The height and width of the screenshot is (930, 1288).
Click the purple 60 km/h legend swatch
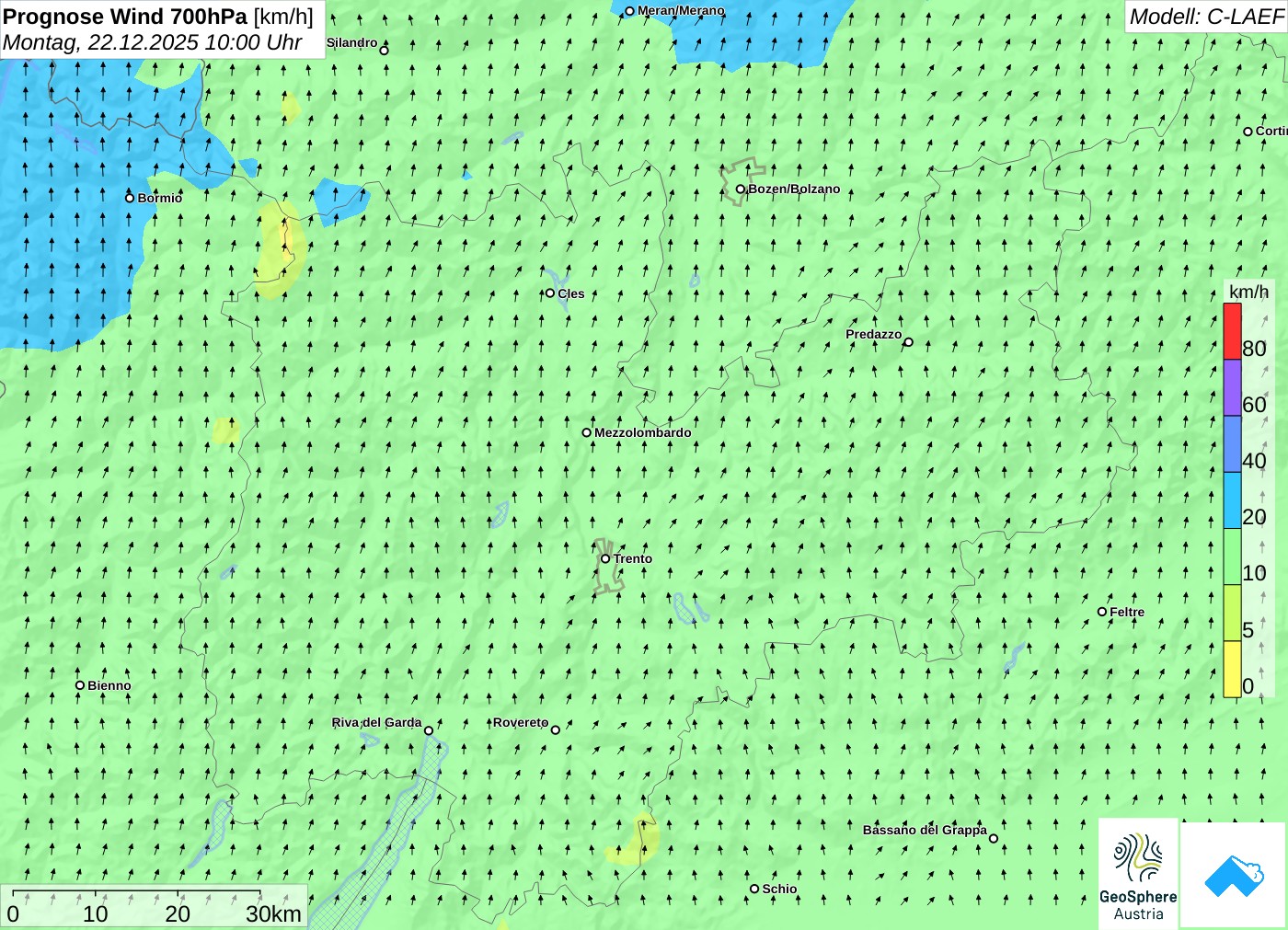tap(1232, 387)
